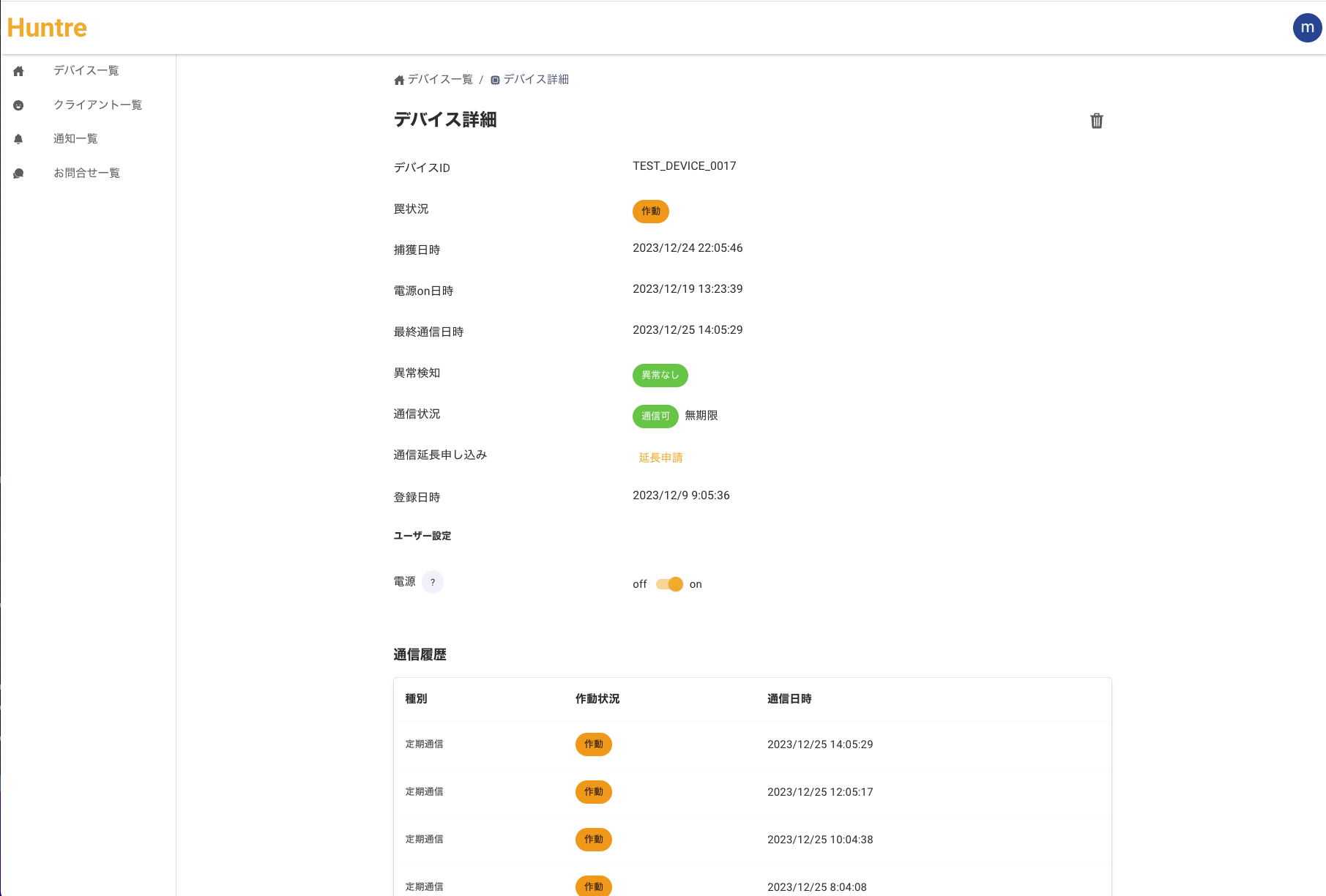
Task: Click the 'off' label of the power switch
Action: tap(640, 584)
